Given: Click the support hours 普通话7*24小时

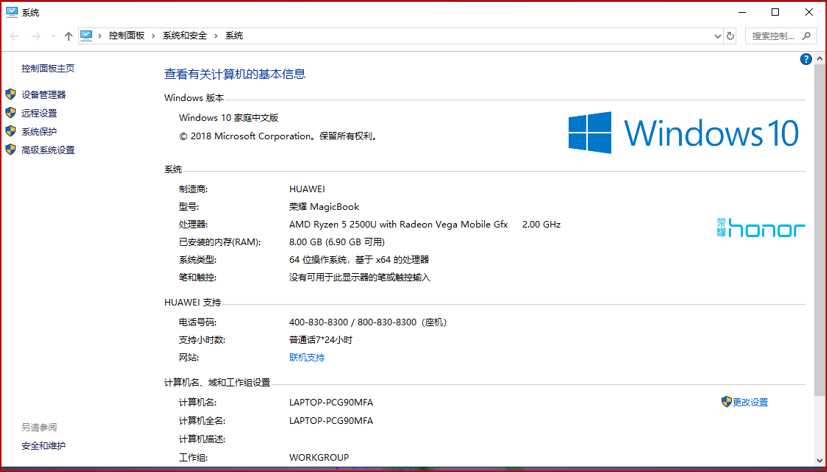Looking at the screenshot, I should point(320,340).
